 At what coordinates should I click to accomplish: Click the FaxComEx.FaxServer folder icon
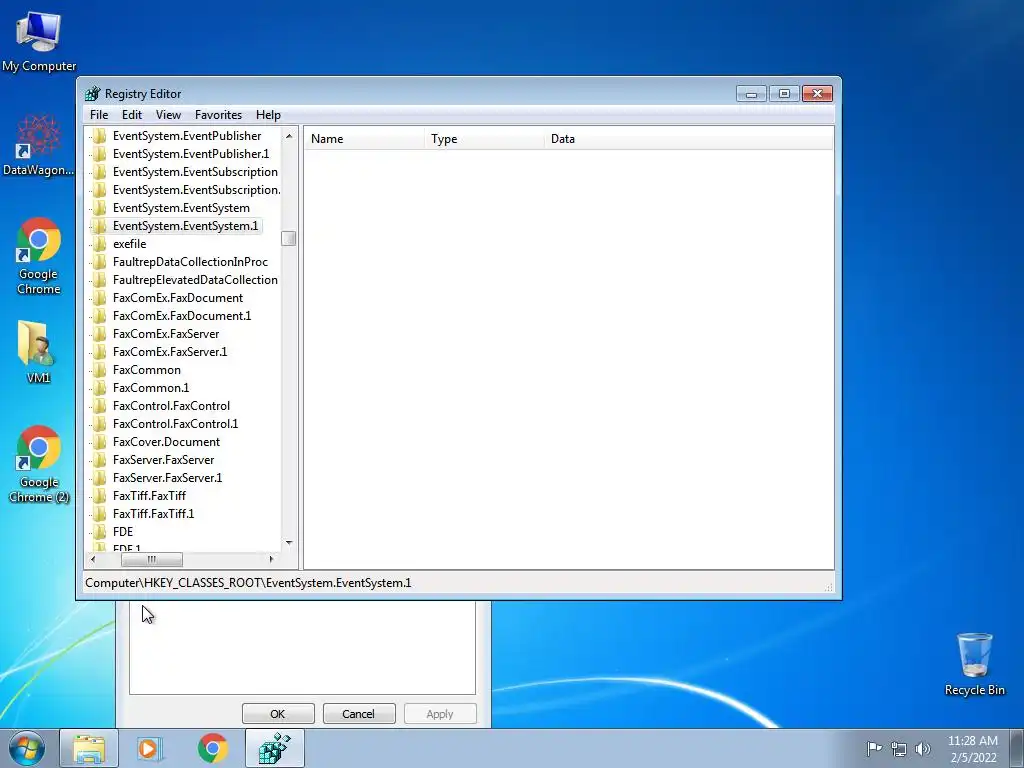click(x=99, y=334)
